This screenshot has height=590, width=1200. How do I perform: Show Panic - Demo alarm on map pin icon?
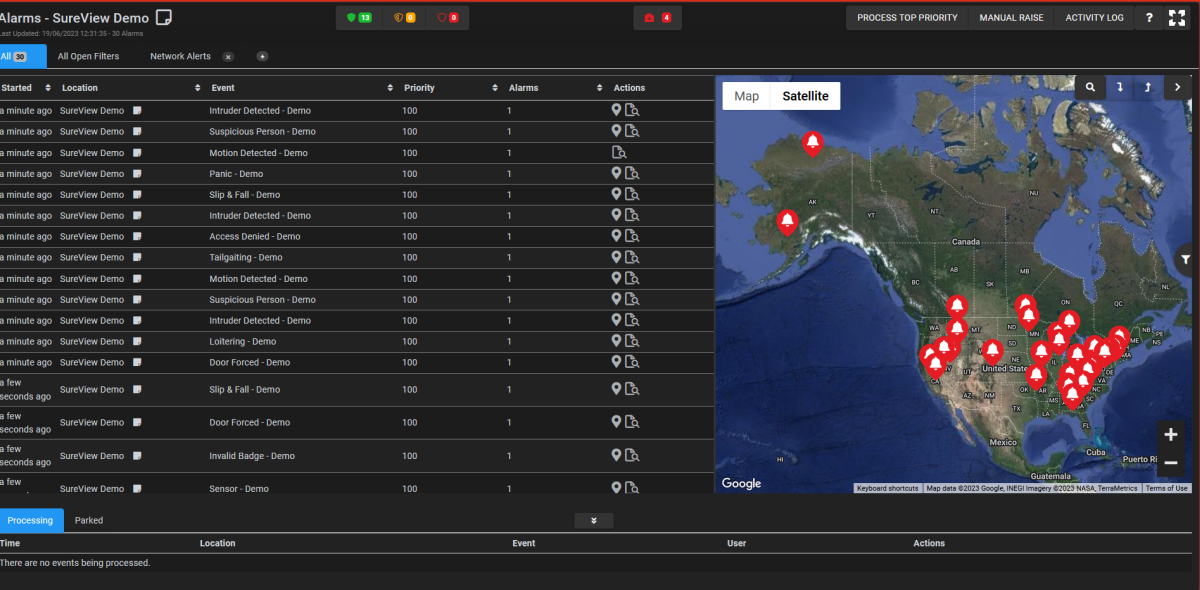pos(617,173)
